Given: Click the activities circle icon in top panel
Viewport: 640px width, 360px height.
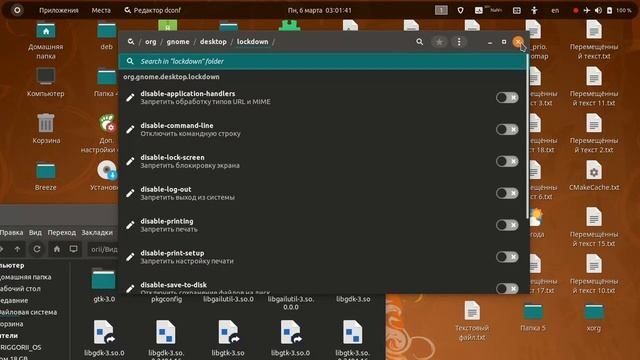Looking at the screenshot, I should (17, 10).
